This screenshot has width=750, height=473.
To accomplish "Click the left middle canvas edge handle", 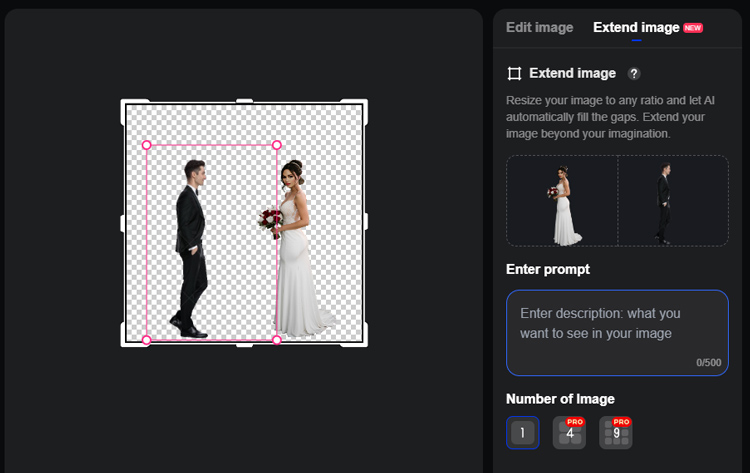I will (123, 223).
